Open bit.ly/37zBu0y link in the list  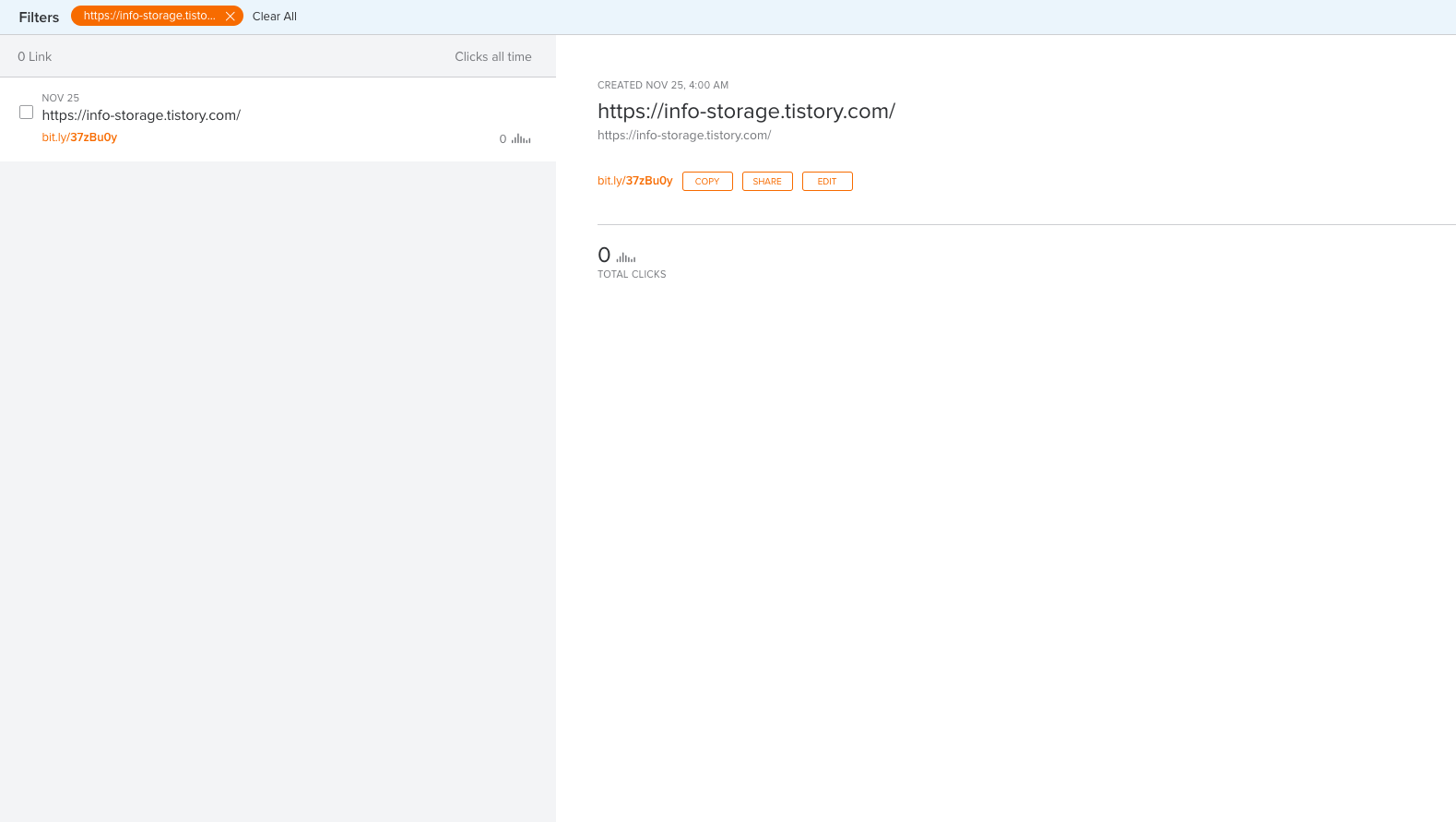79,137
